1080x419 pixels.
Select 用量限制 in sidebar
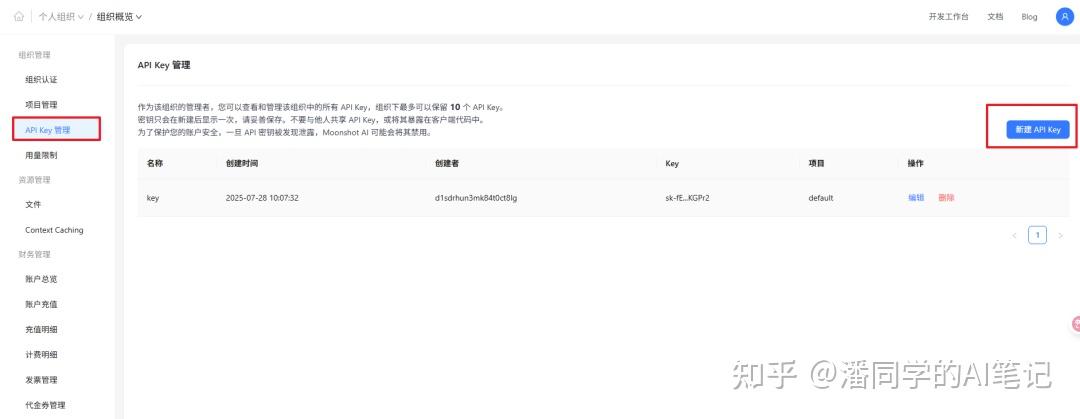click(x=41, y=155)
